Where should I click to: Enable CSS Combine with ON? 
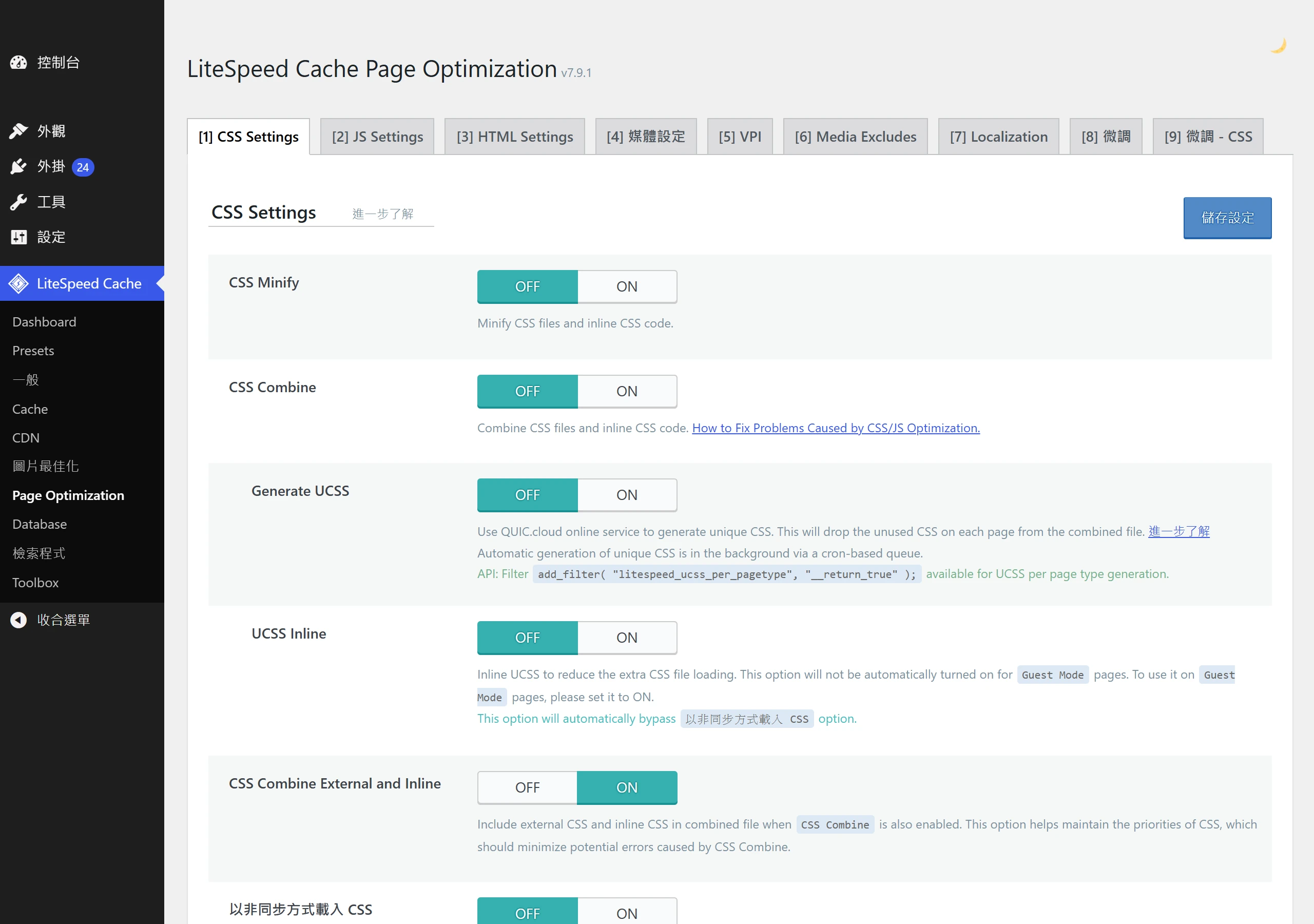(627, 392)
